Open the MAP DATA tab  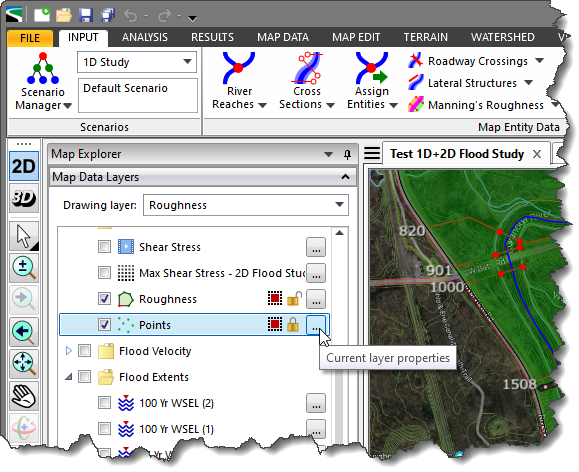tap(283, 38)
